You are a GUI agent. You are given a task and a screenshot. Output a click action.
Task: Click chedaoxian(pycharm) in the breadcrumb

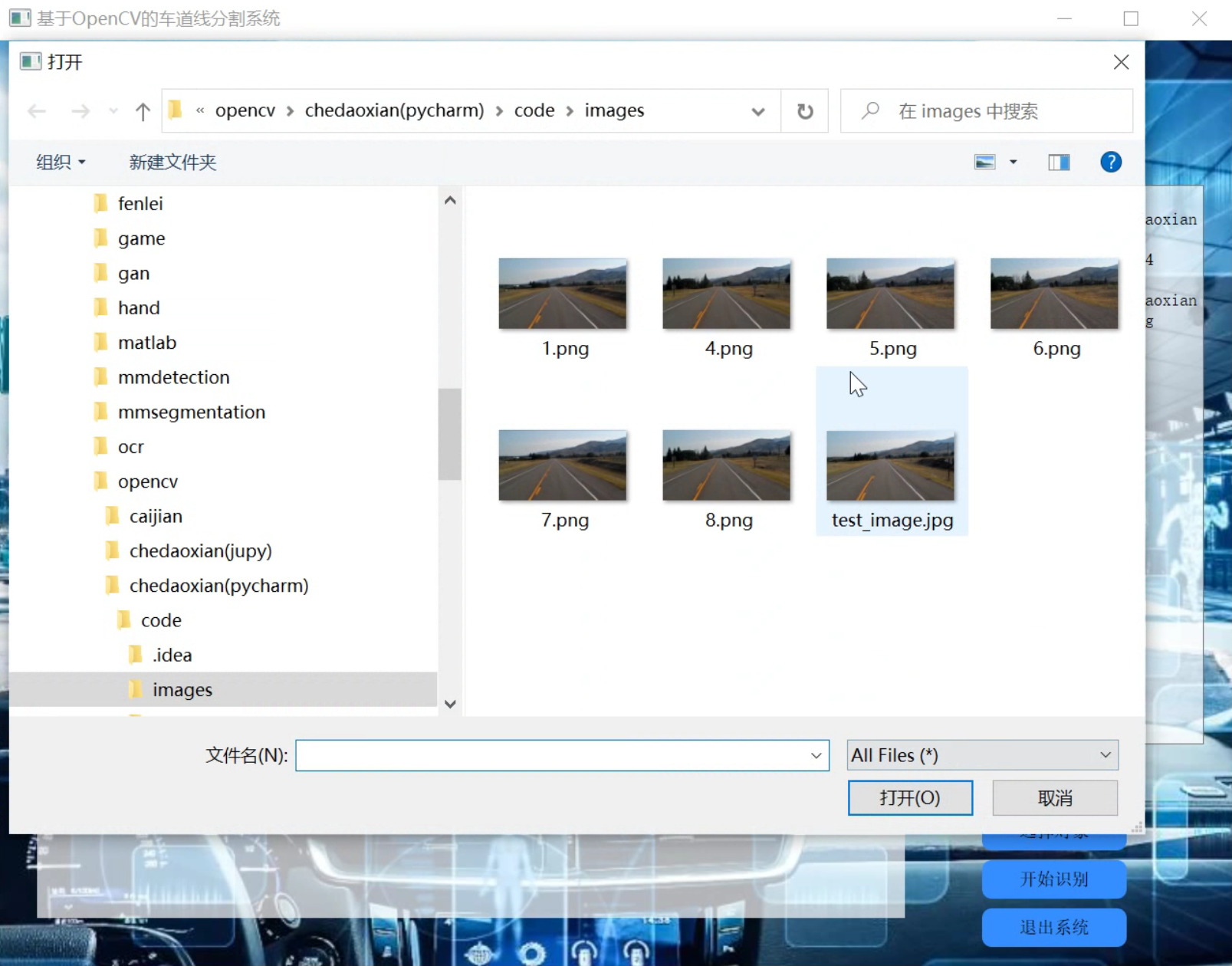[x=394, y=110]
